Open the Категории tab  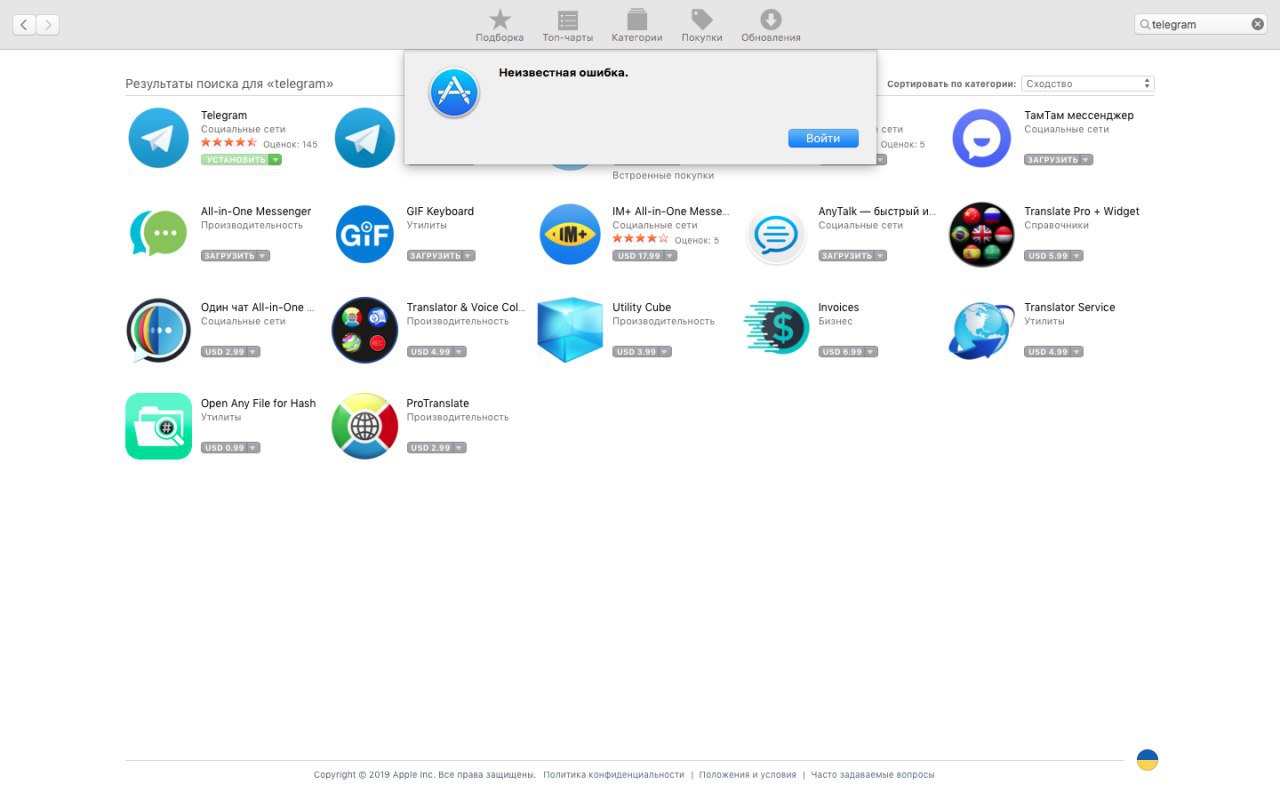637,26
